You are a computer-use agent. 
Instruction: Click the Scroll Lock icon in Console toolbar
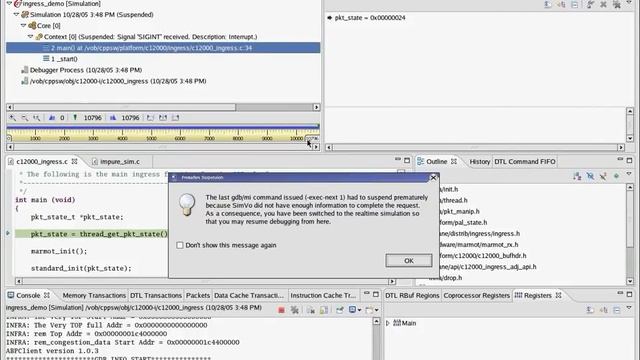[324, 310]
